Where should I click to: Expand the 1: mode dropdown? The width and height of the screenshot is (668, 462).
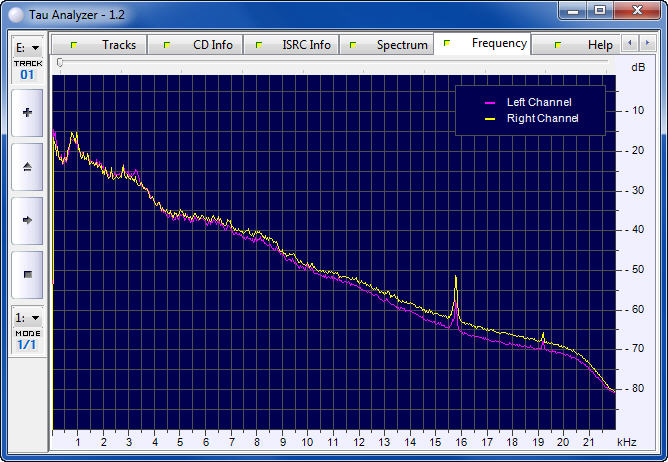27,318
